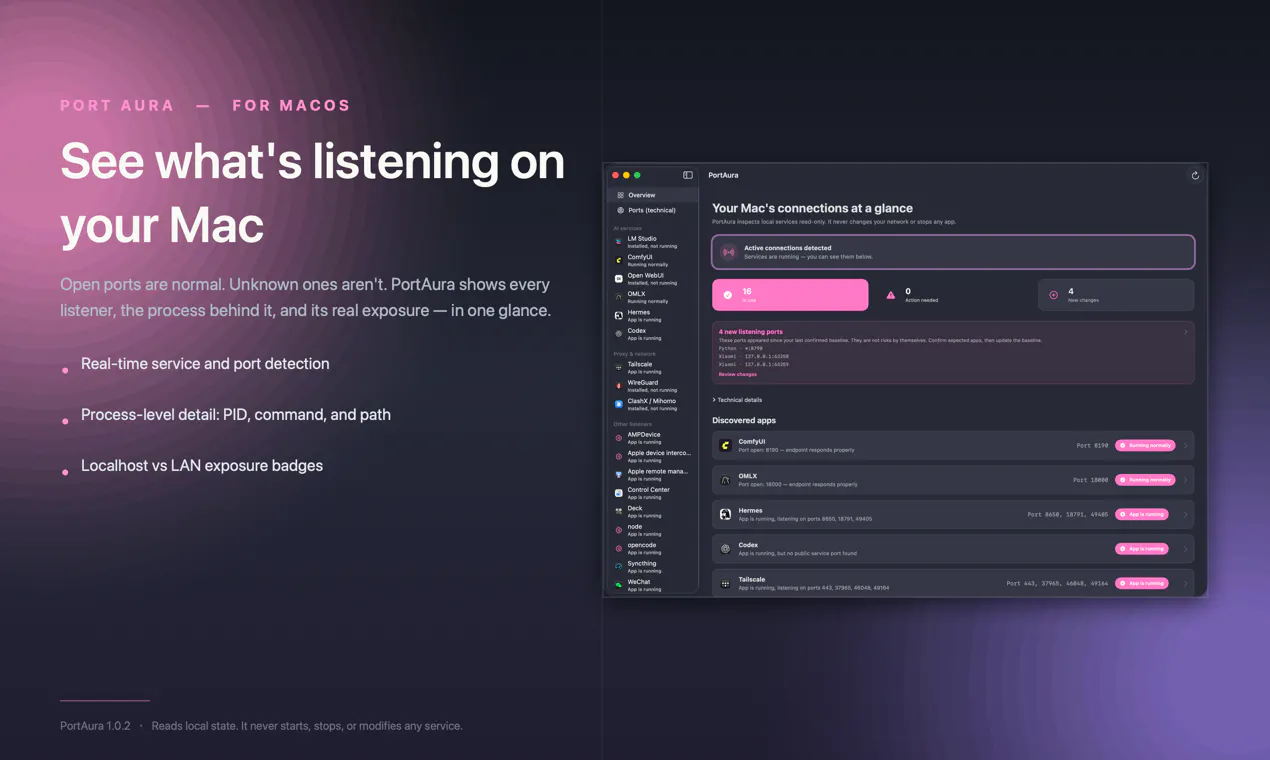Click the '4 new listening ports' heading
The width and height of the screenshot is (1270, 760).
[x=750, y=331]
